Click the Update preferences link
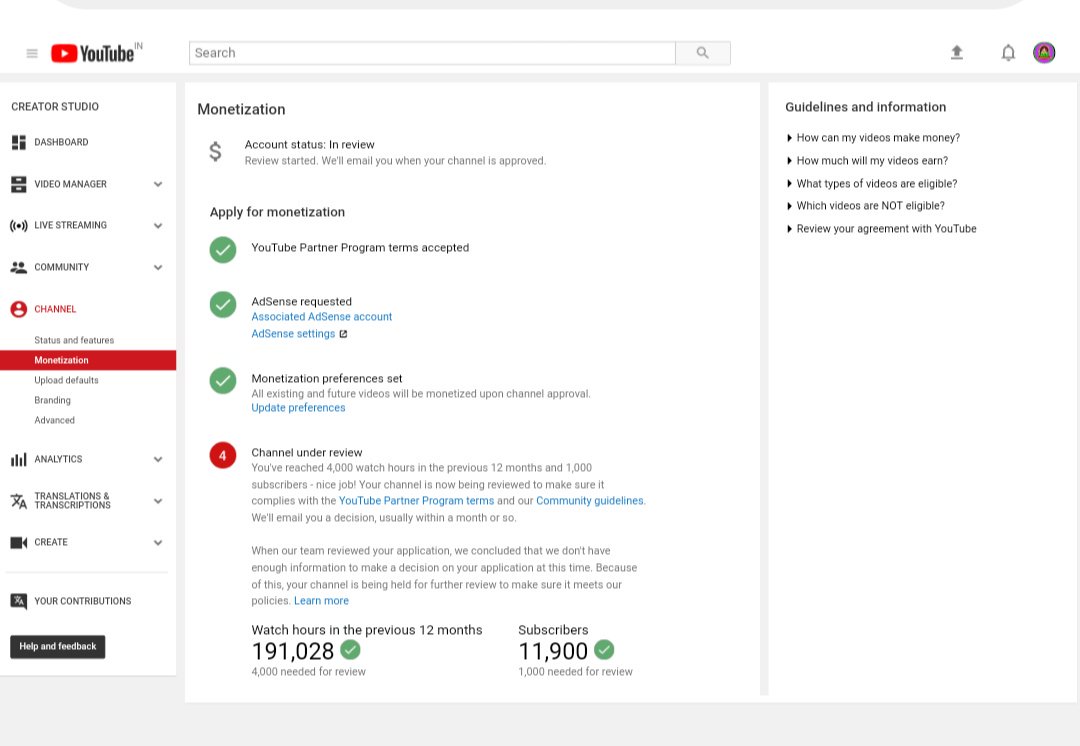1080x746 pixels. point(298,408)
